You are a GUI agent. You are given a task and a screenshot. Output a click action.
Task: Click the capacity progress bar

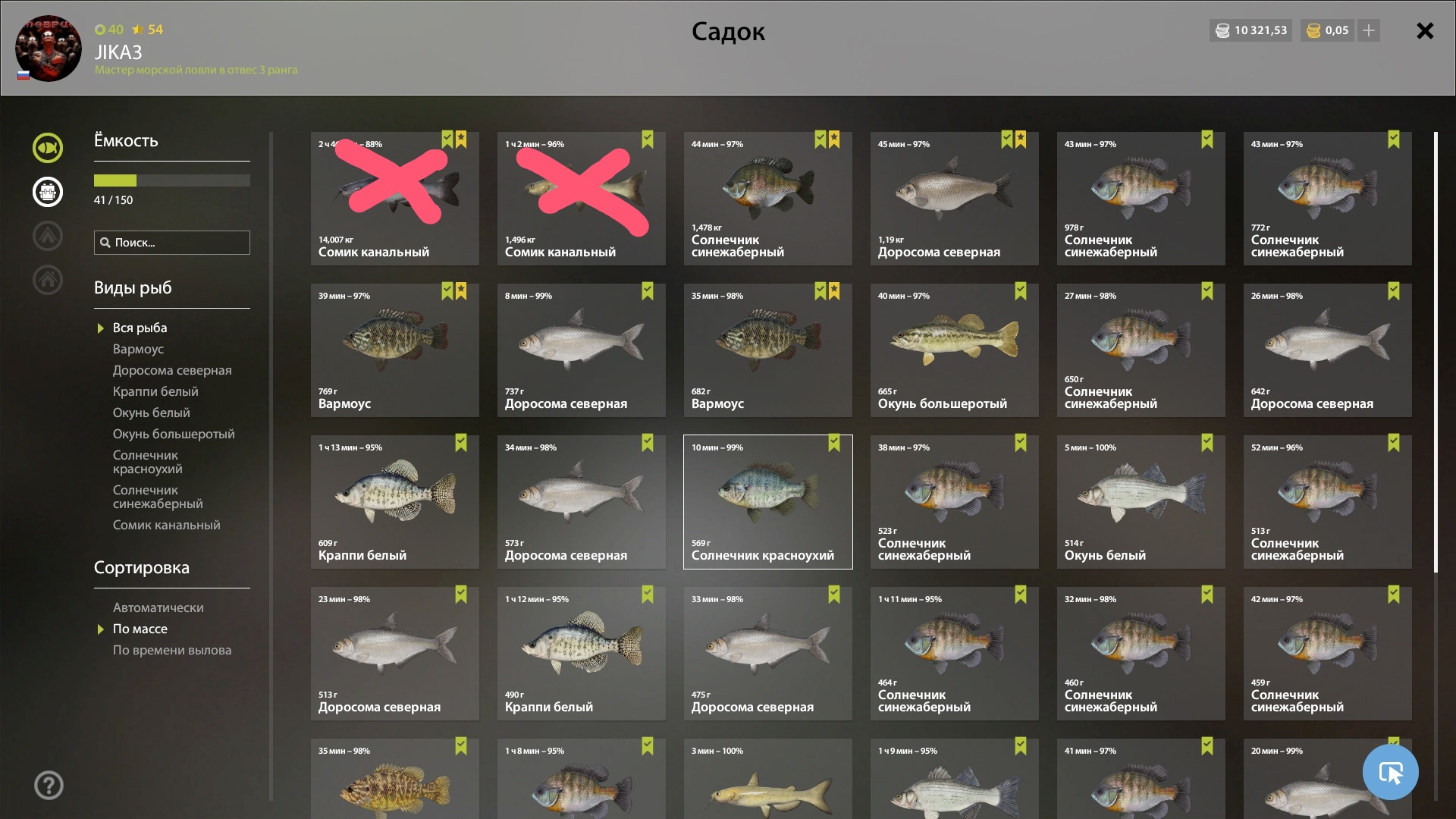[x=172, y=180]
